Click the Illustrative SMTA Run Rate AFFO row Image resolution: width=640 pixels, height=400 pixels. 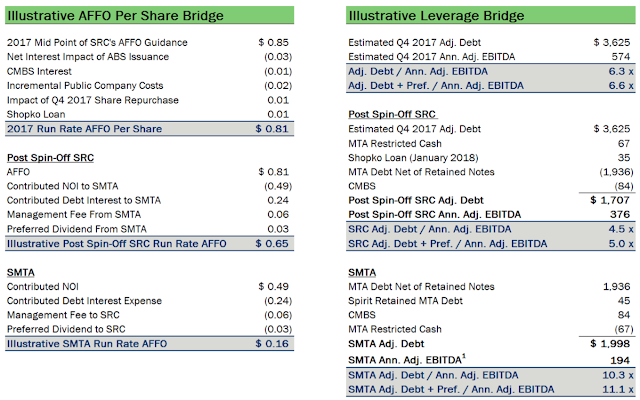pos(100,343)
